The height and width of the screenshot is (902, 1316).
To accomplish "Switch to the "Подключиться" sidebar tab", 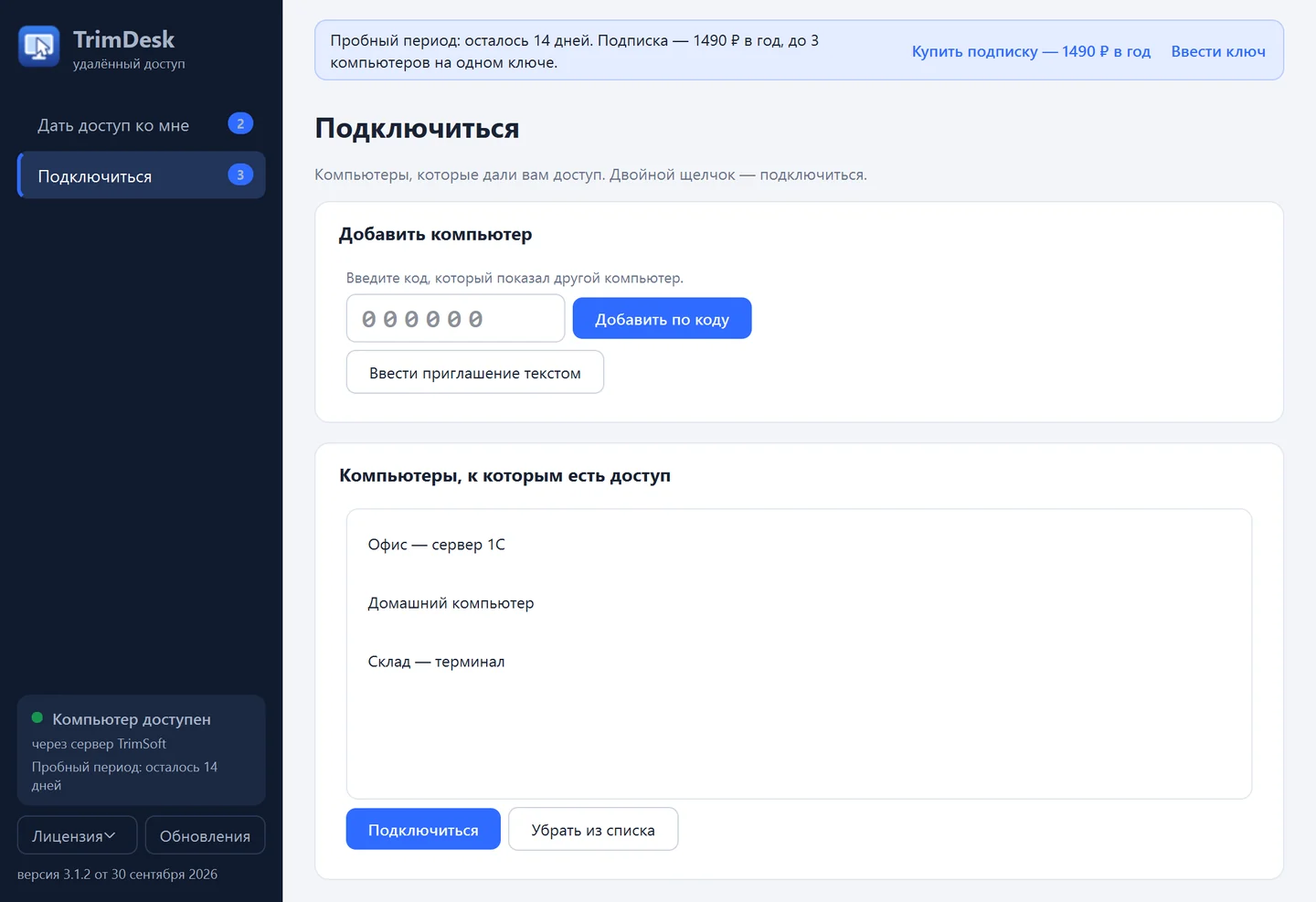I will point(142,175).
